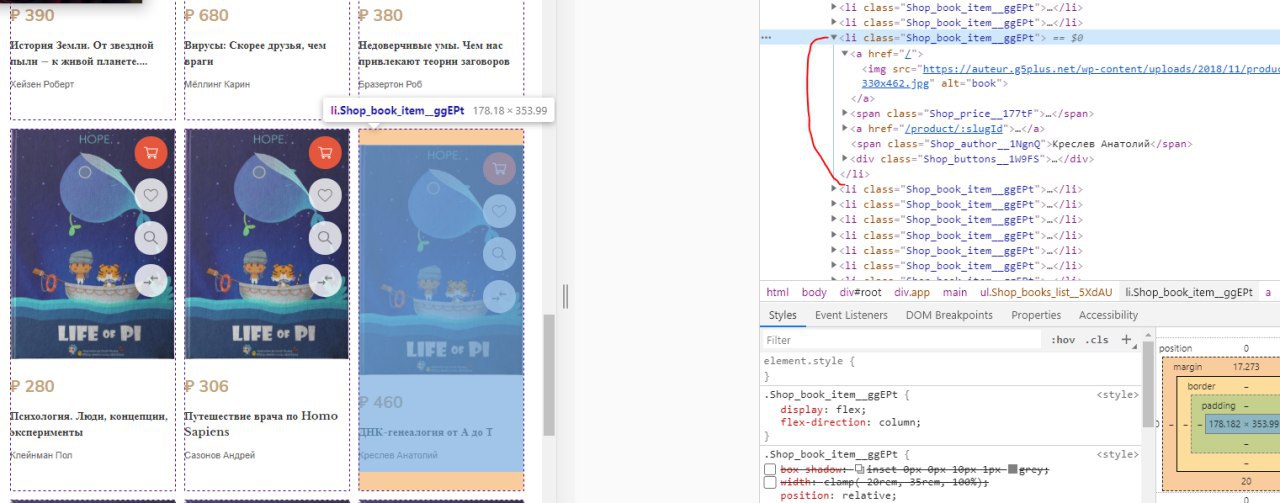The image size is (1280, 503).
Task: Click the 'column' value of flex-direction
Action: pyautogui.click(x=896, y=422)
